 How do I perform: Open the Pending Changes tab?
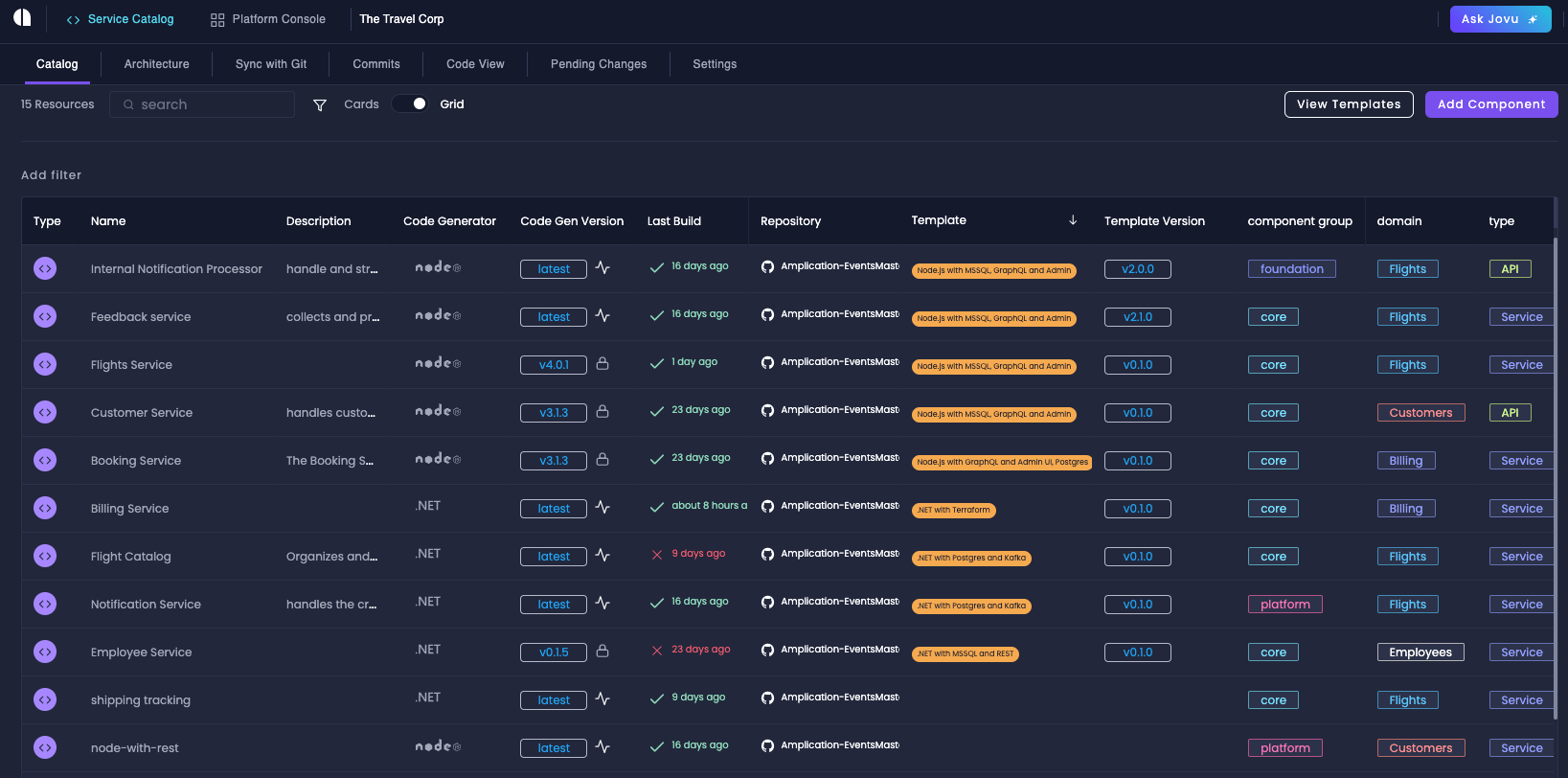[599, 64]
